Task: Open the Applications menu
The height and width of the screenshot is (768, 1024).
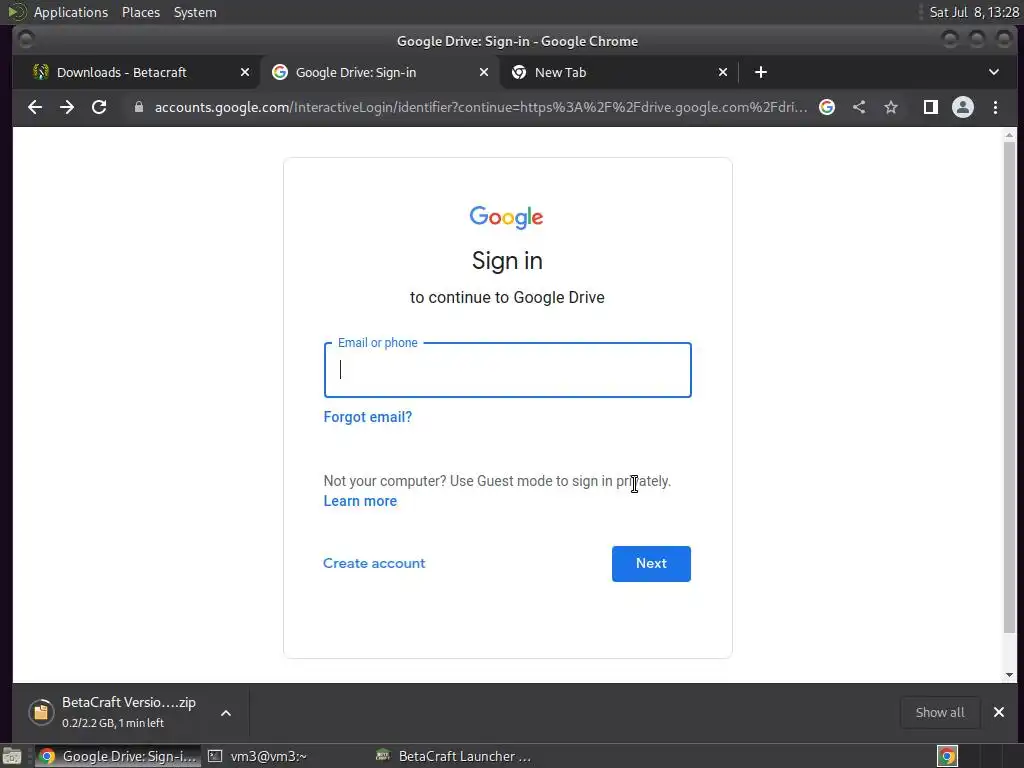Action: [71, 12]
